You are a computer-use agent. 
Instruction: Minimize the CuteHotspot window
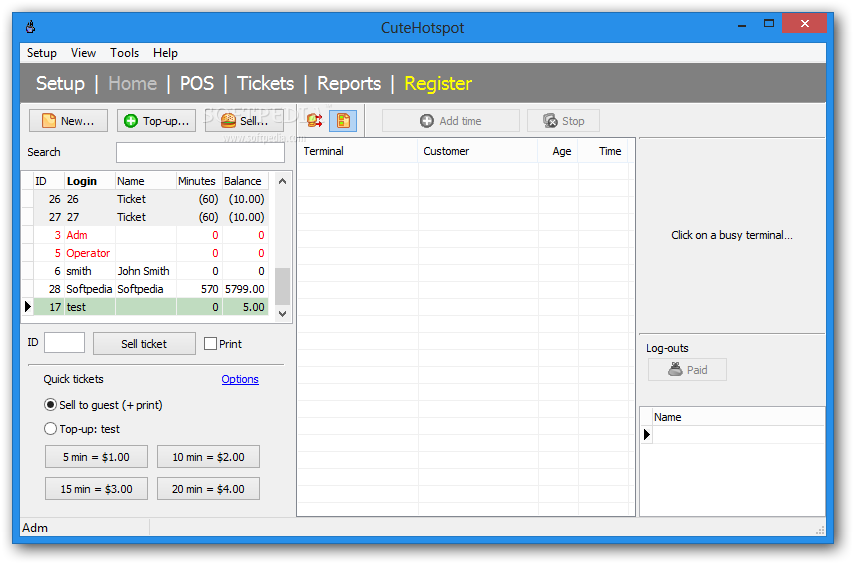pos(742,24)
